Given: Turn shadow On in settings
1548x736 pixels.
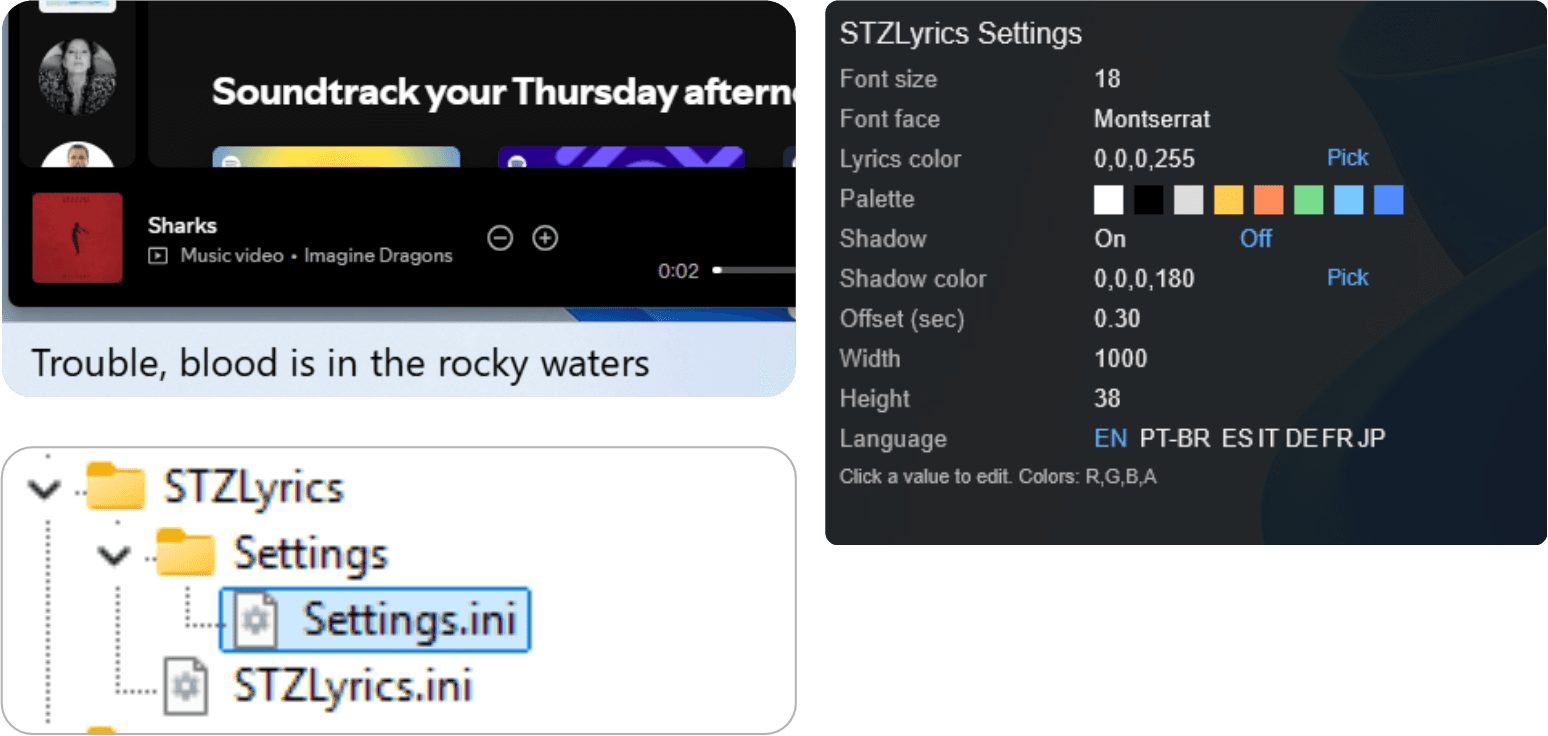Looking at the screenshot, I should coord(1110,239).
